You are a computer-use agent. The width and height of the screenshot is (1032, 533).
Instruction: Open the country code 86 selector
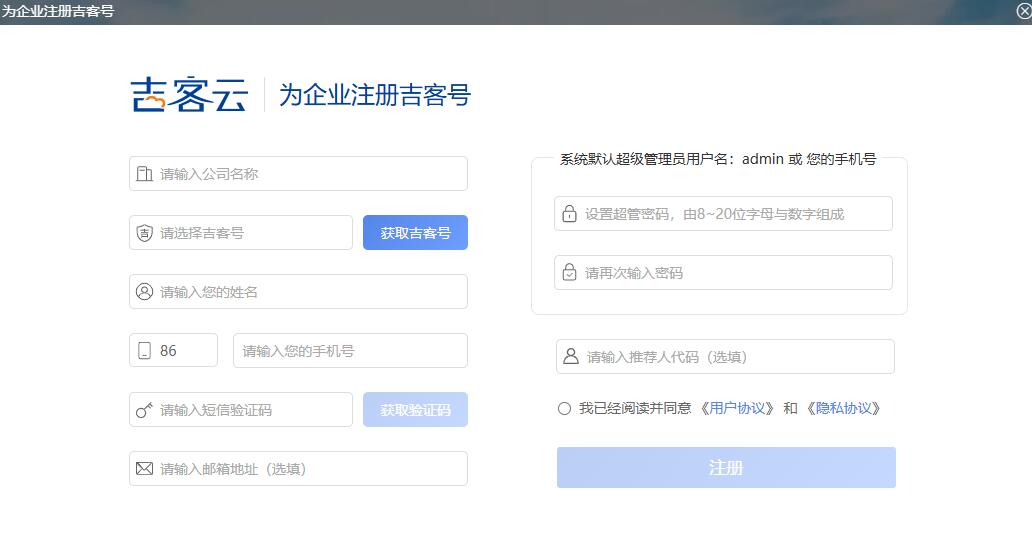(174, 350)
